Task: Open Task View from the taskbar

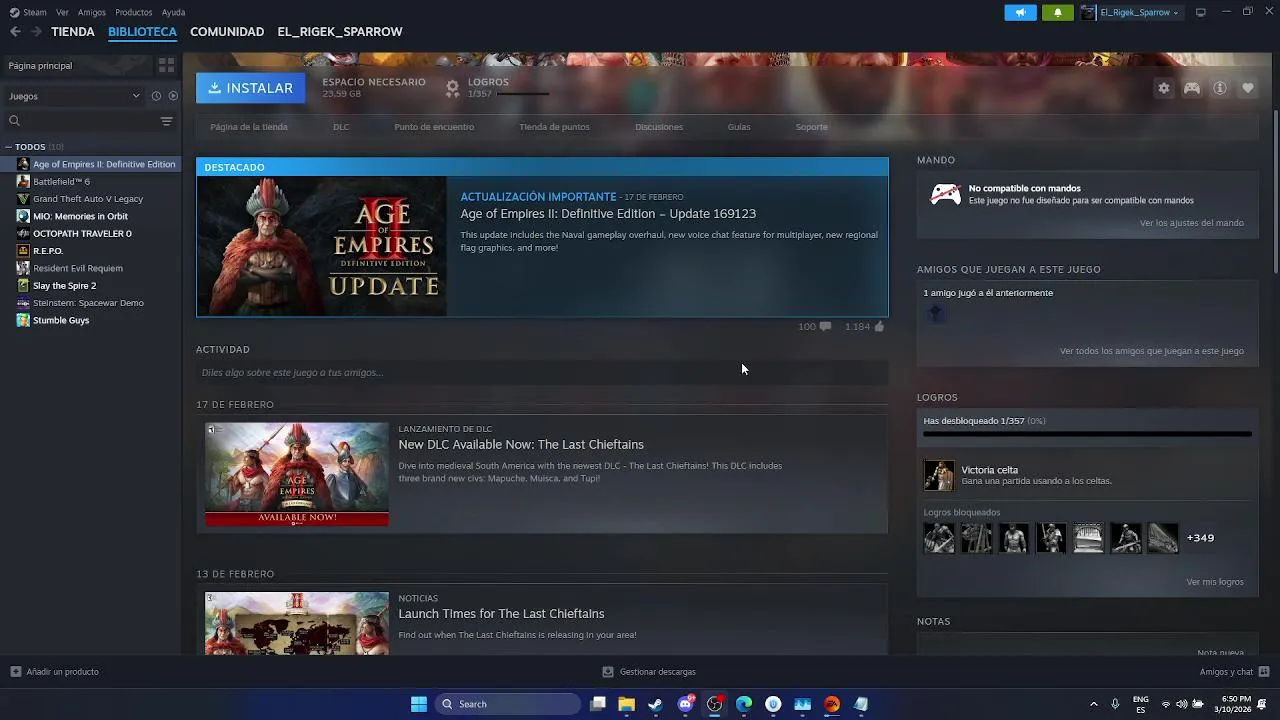Action: [x=597, y=704]
